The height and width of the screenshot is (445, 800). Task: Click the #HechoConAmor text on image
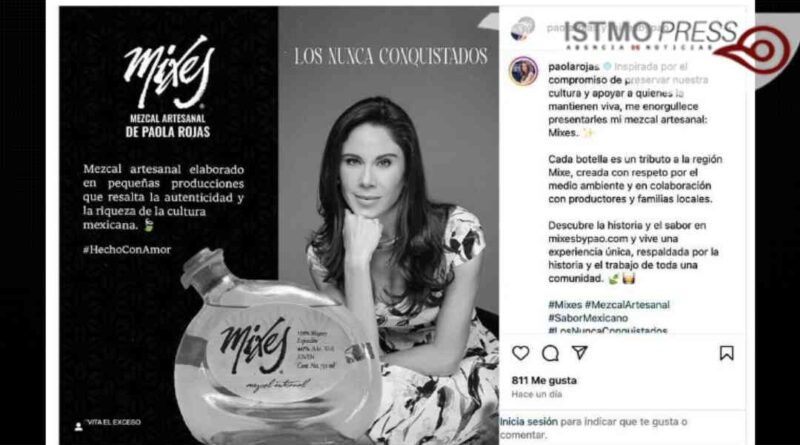127,250
